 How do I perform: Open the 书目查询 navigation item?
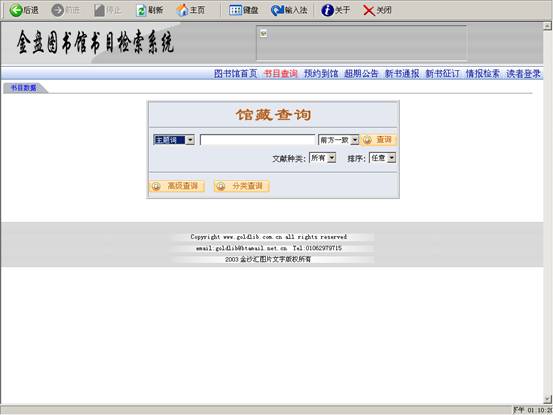(281, 74)
